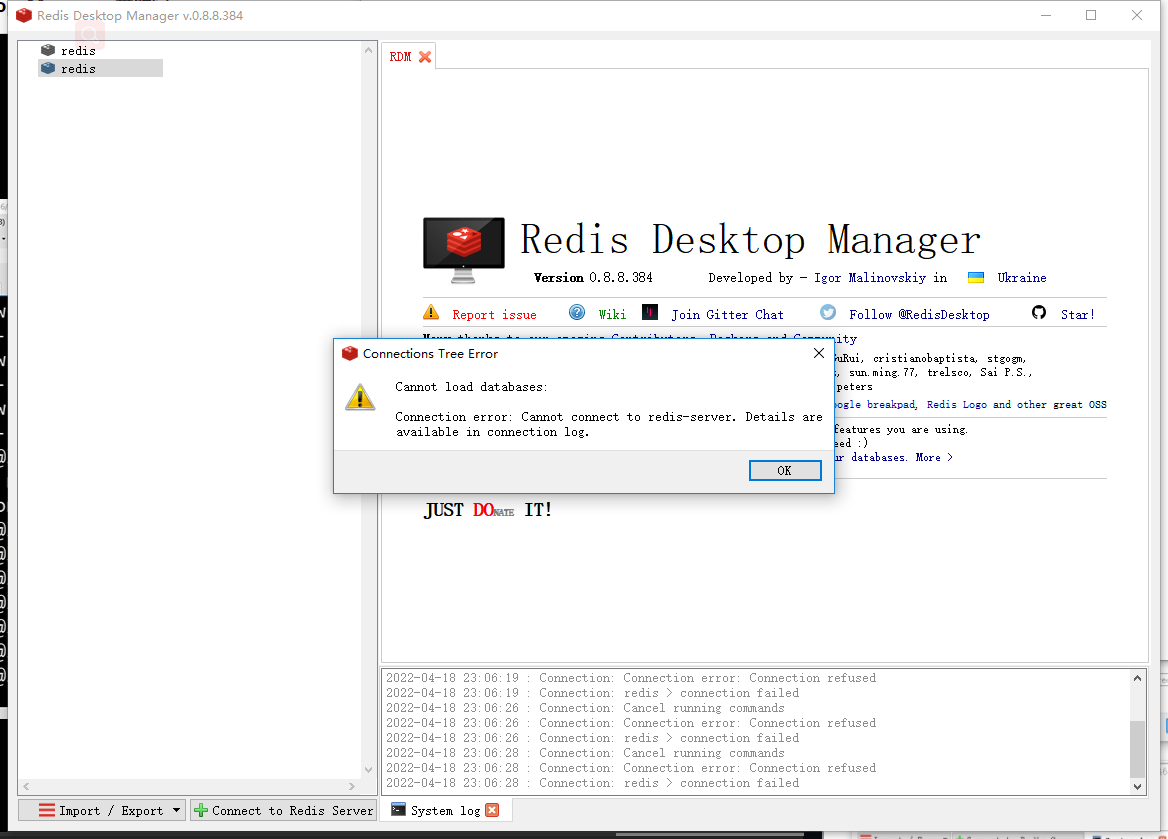Viewport: 1168px width, 839px height.
Task: Click the 'Cannot load databases:' message text
Action: (x=471, y=387)
